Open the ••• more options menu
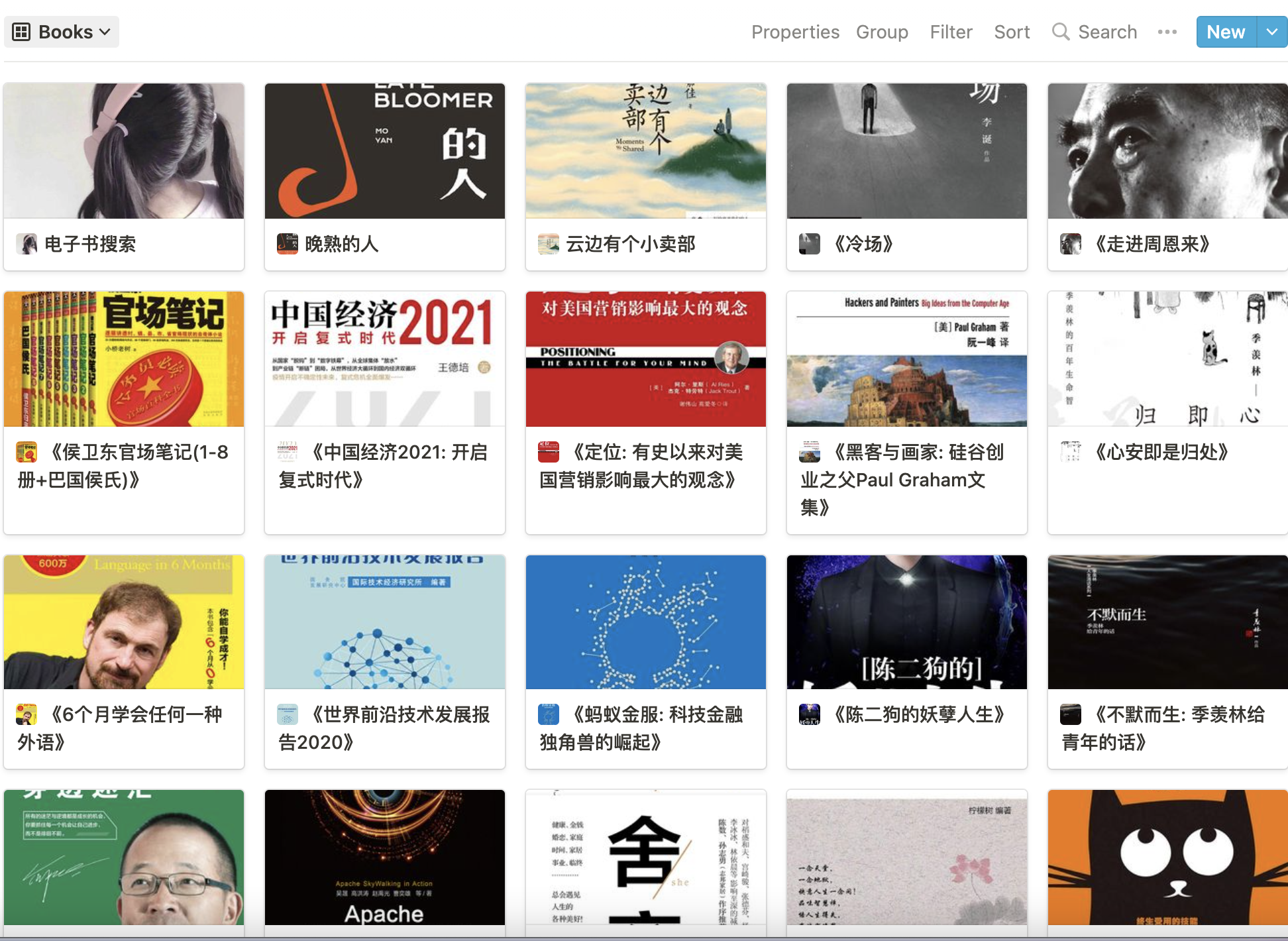The width and height of the screenshot is (1288, 941). 1167,31
